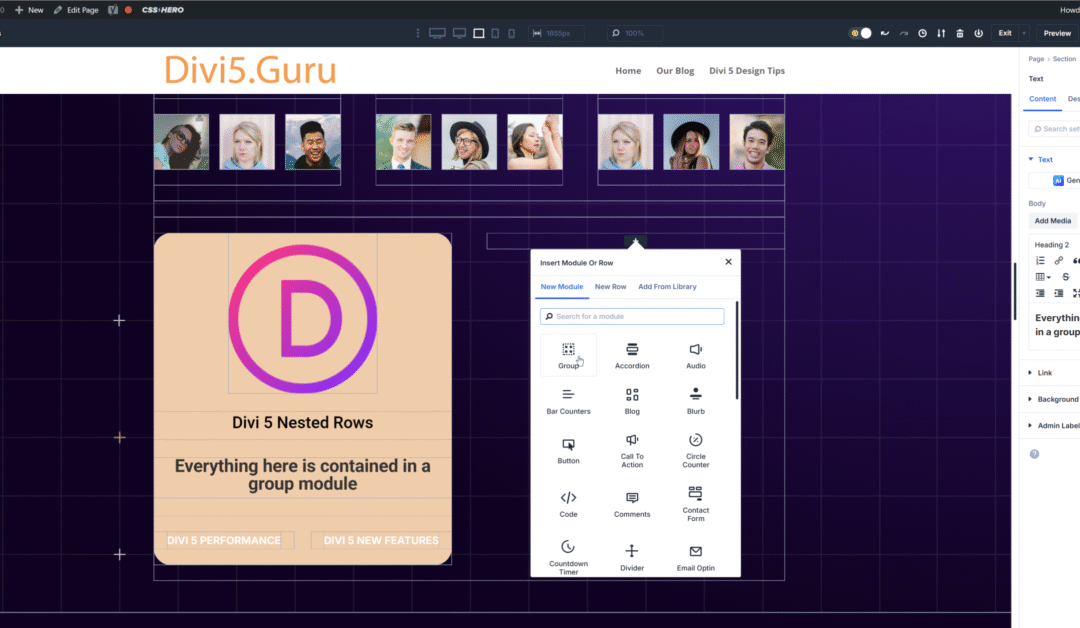Close the Insert Module Or Row dialog
Viewport: 1080px width, 628px height.
[x=728, y=262]
